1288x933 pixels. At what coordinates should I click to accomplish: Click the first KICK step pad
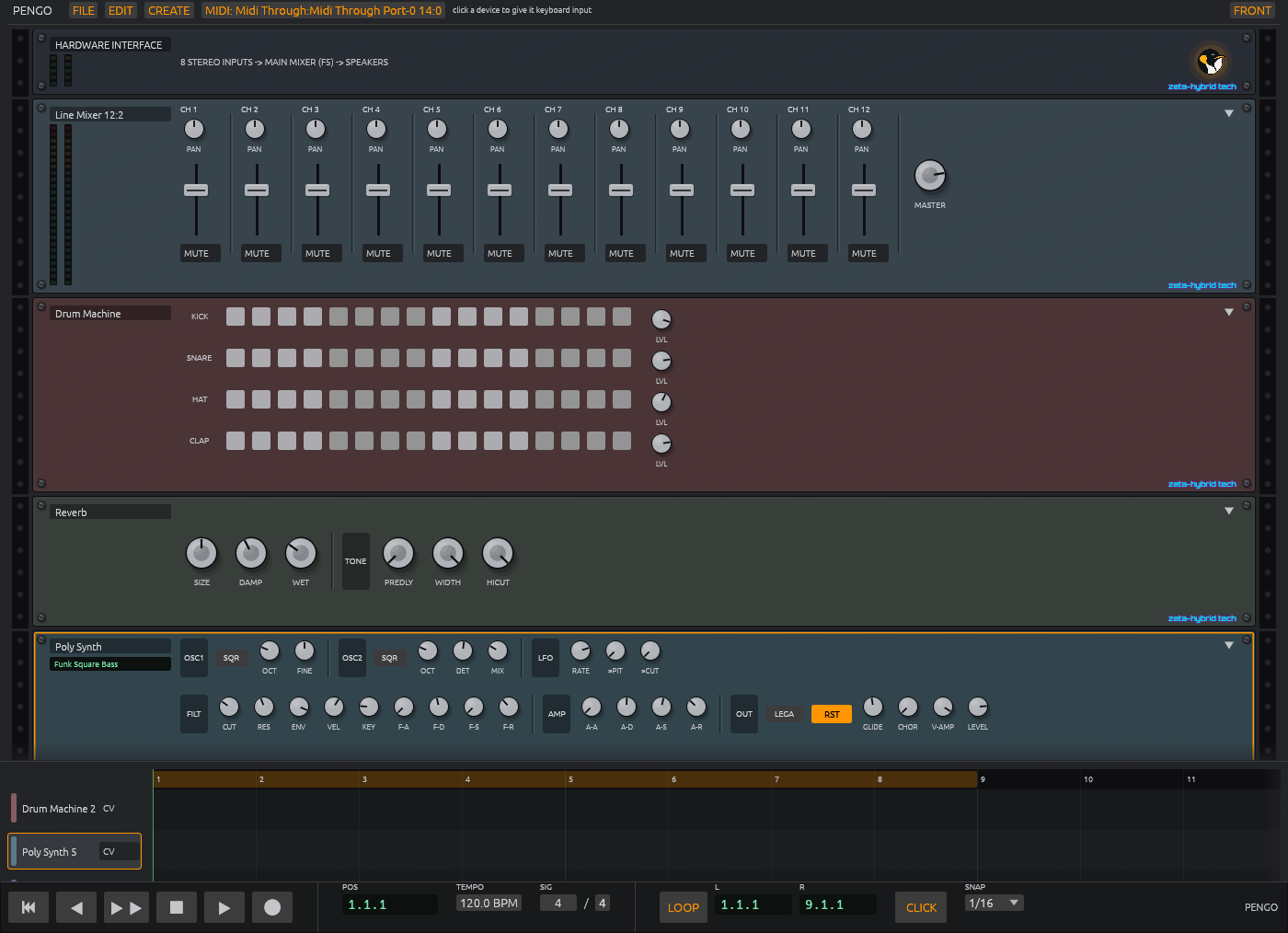pos(236,317)
